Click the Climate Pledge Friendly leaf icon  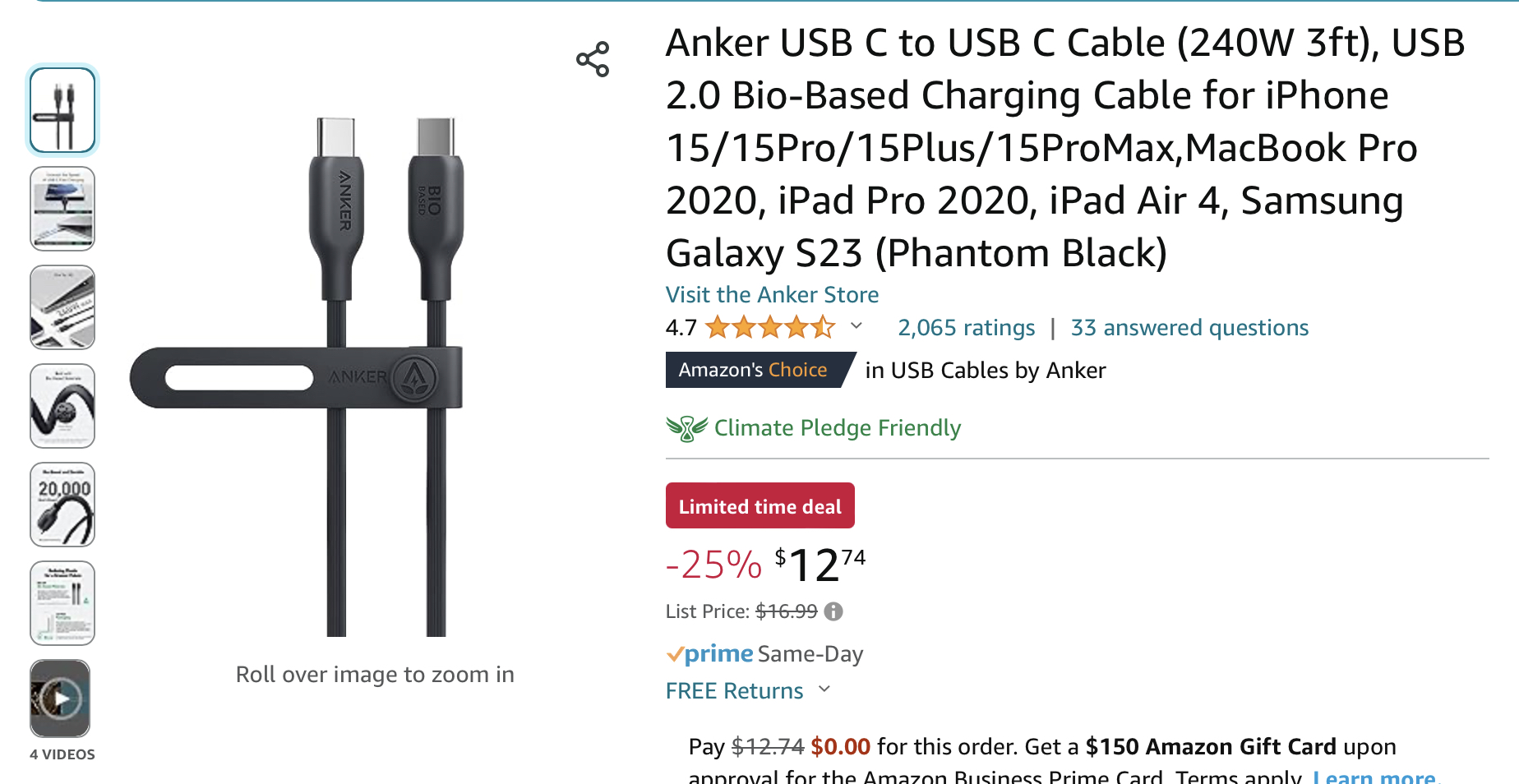coord(686,428)
